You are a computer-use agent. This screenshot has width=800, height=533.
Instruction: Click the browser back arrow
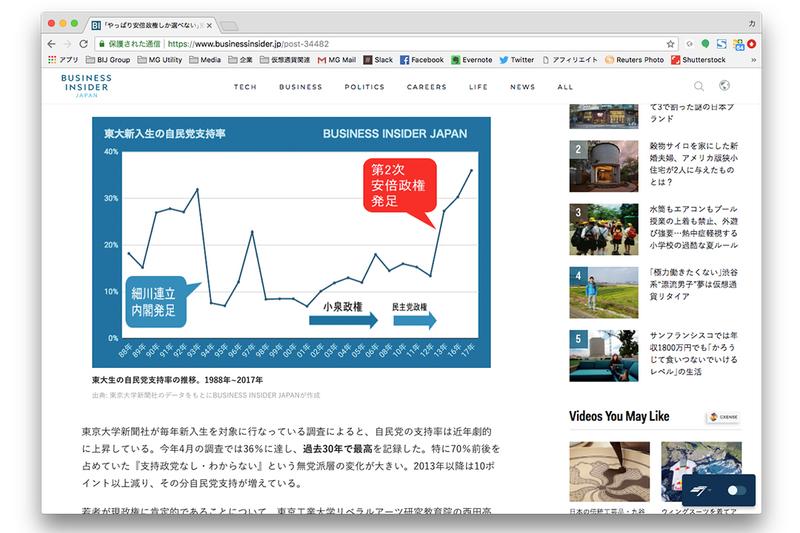coord(51,44)
